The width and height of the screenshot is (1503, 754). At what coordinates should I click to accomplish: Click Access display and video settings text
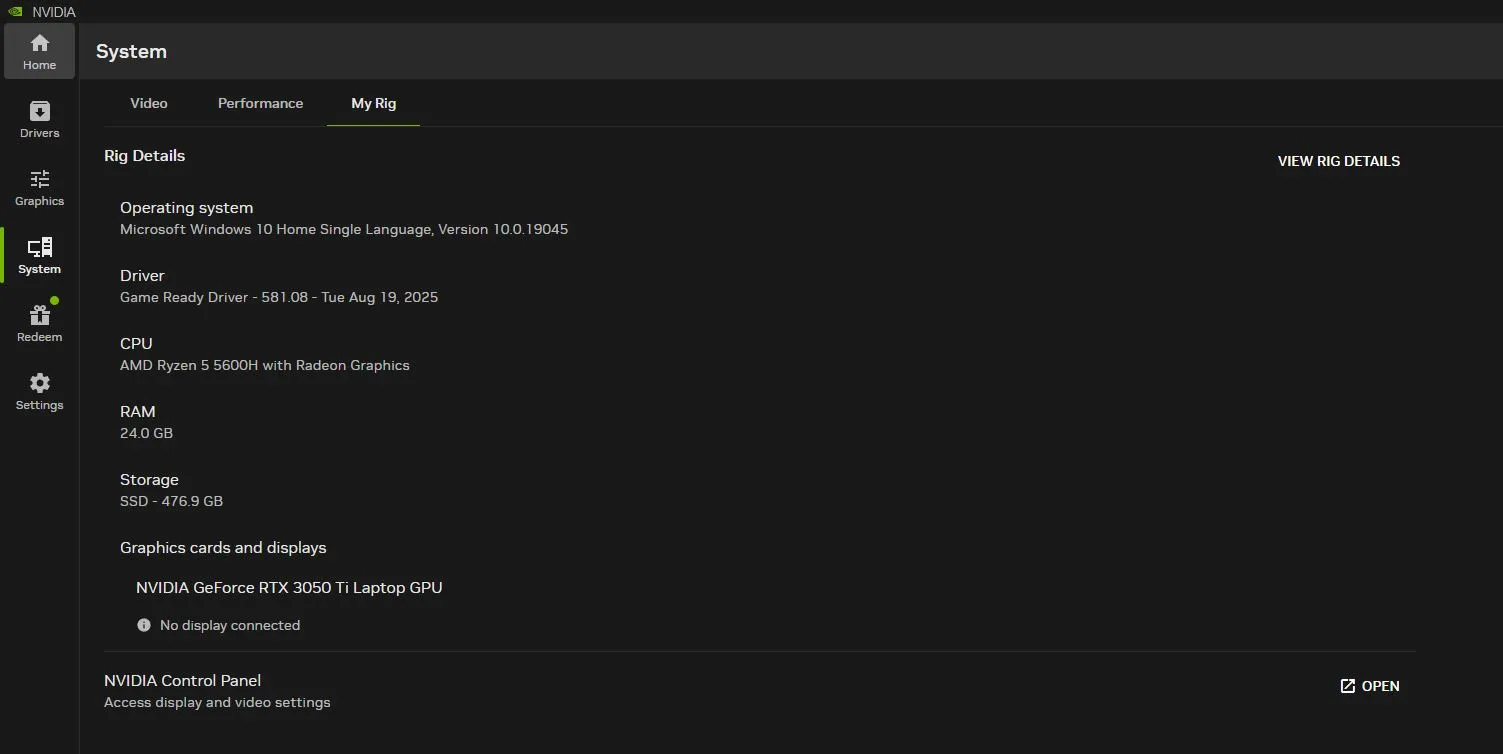(x=217, y=702)
